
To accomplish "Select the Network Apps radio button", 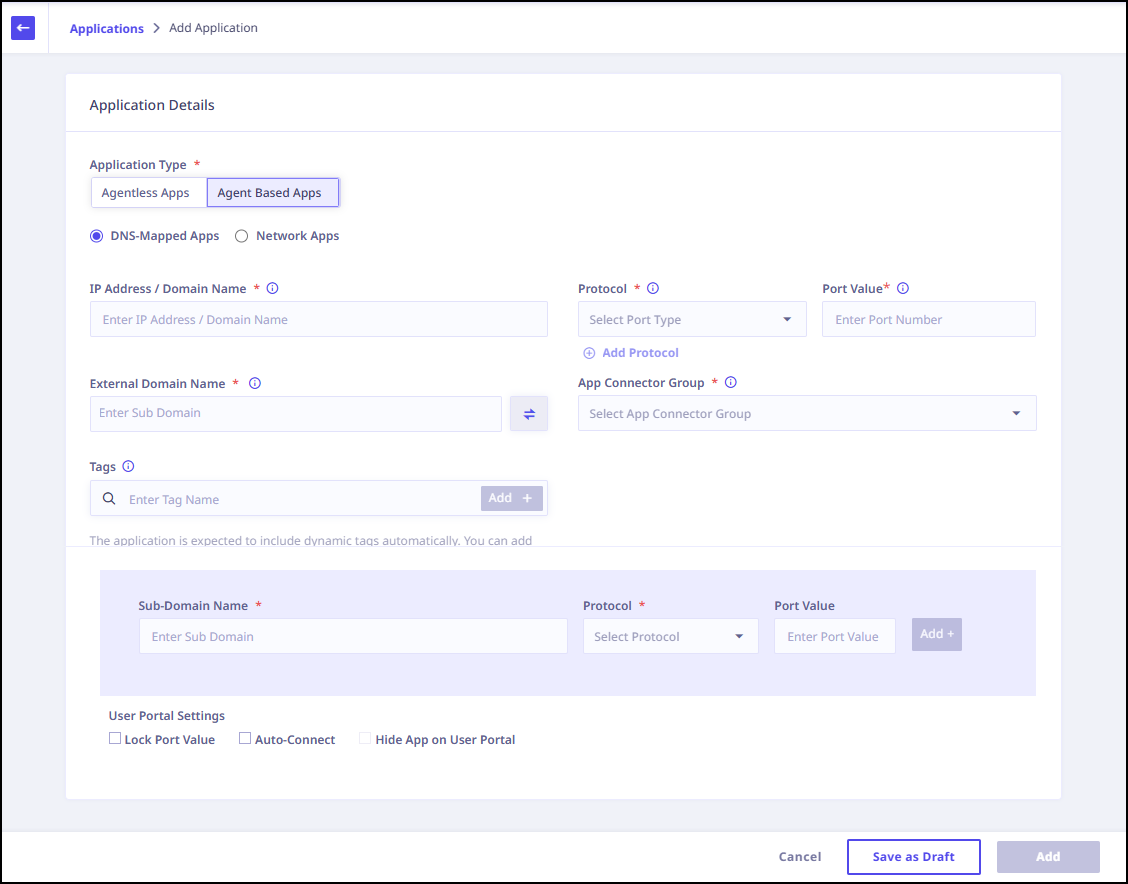I will pyautogui.click(x=241, y=236).
